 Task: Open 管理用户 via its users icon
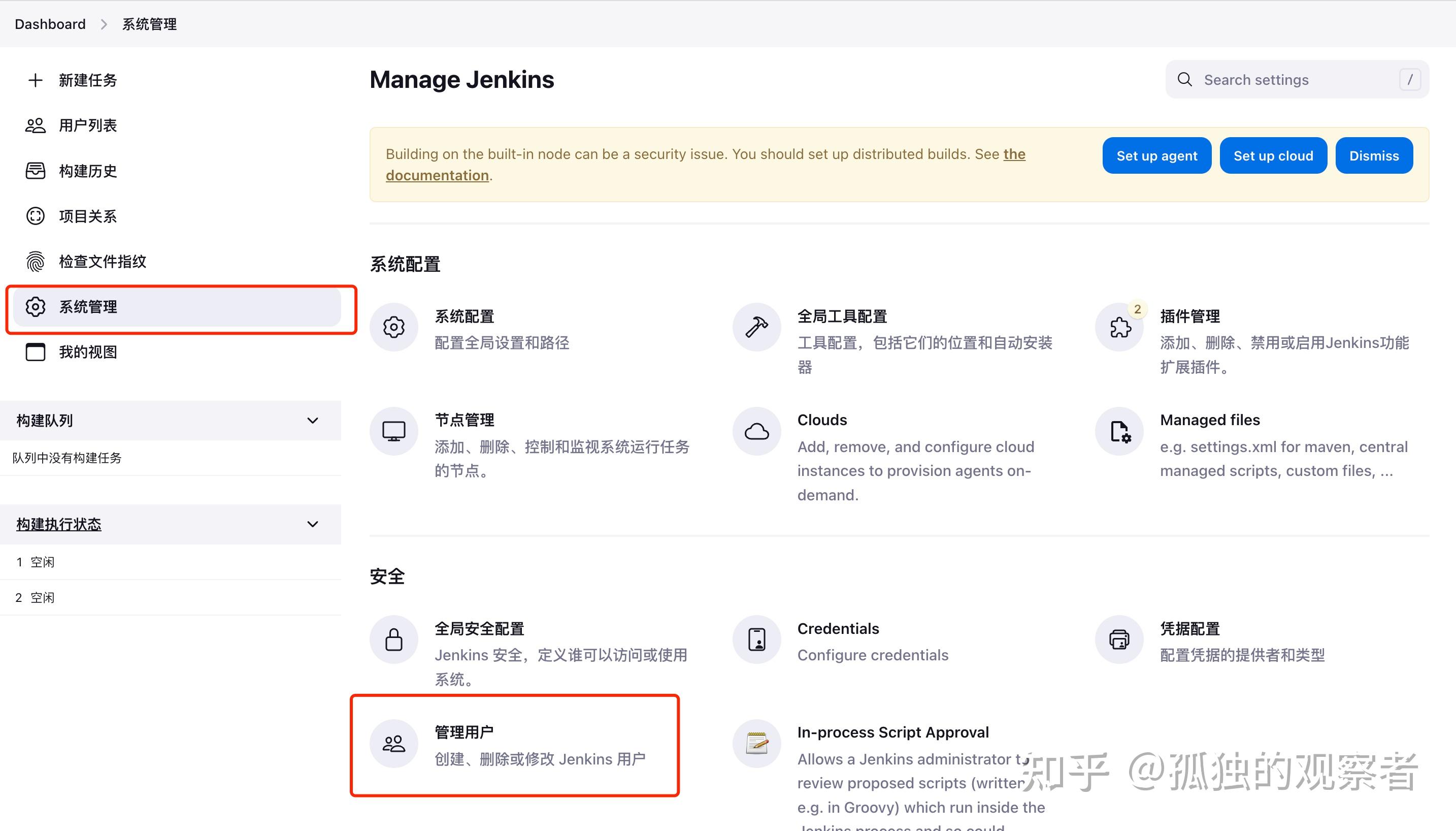(x=394, y=743)
